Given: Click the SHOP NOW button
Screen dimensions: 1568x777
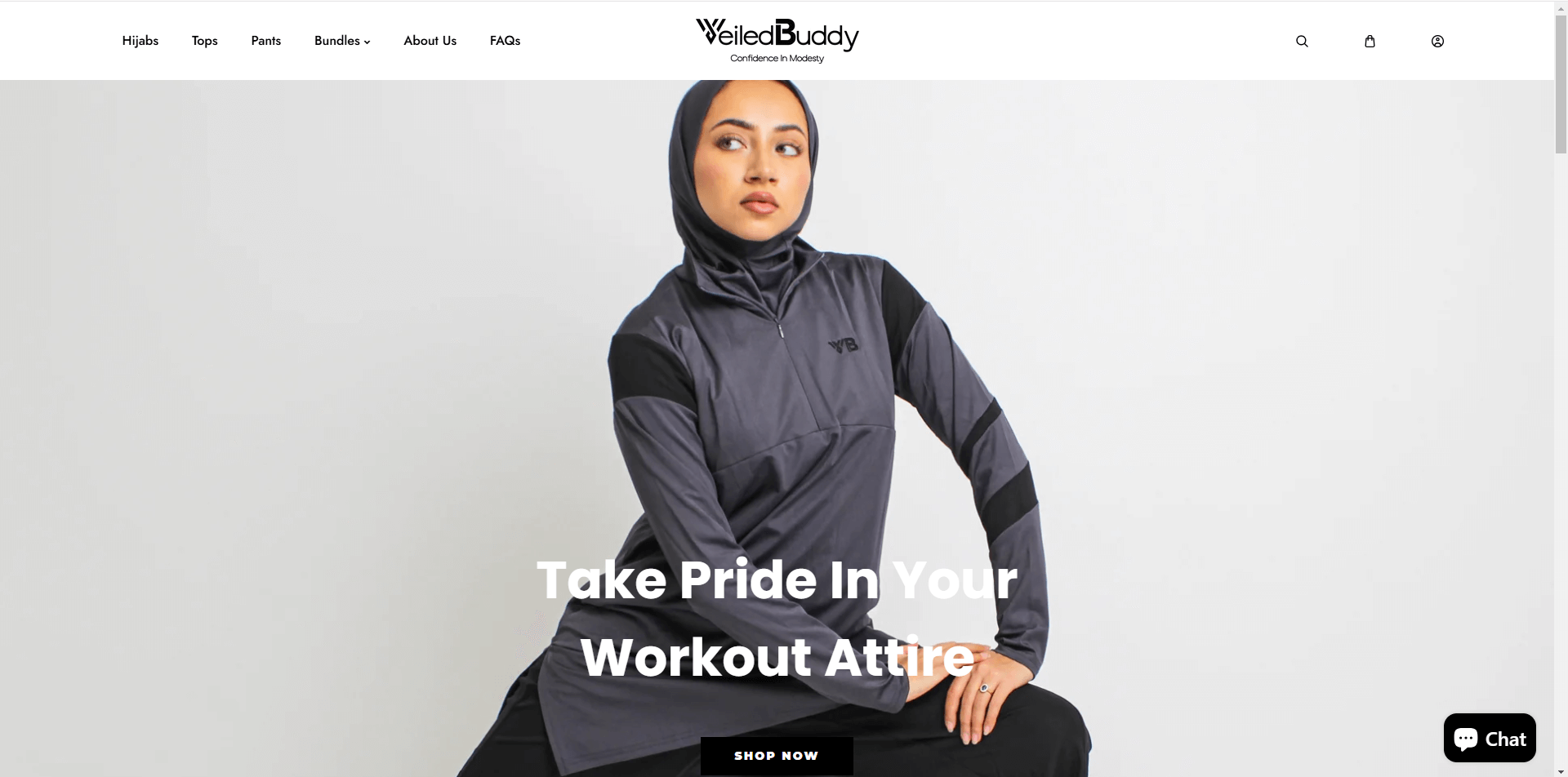Looking at the screenshot, I should [x=777, y=756].
